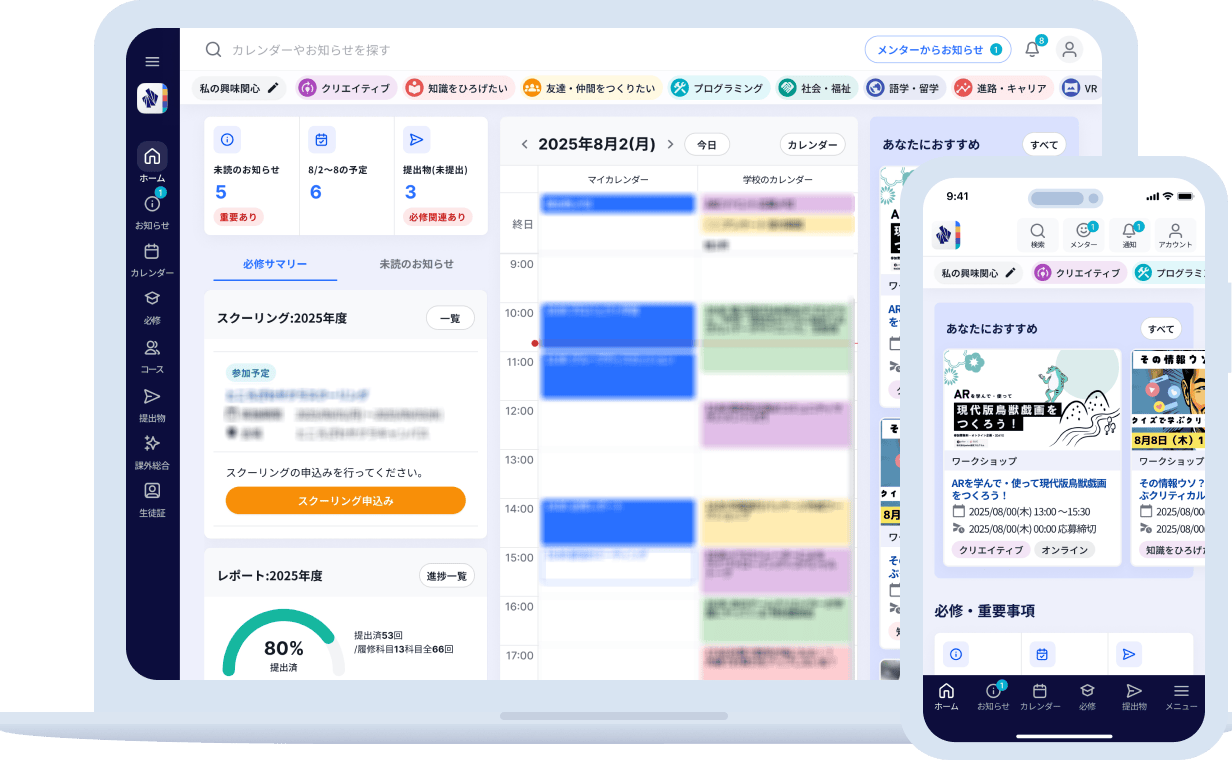Open 提出物 in the left sidebar
Image resolution: width=1232 pixels, height=760 pixels.
click(x=152, y=404)
